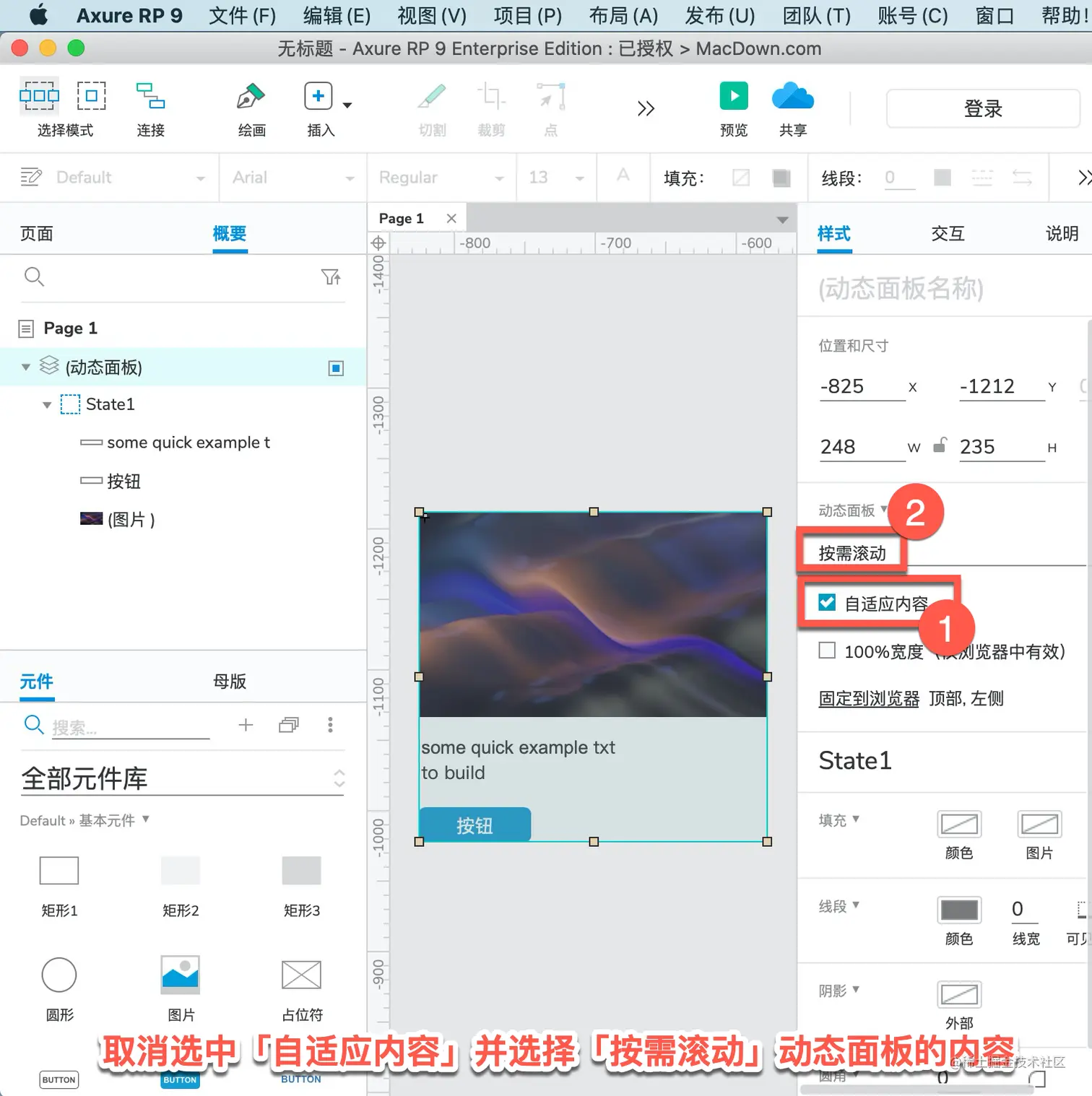Click the State1 fill color swatch

click(959, 825)
